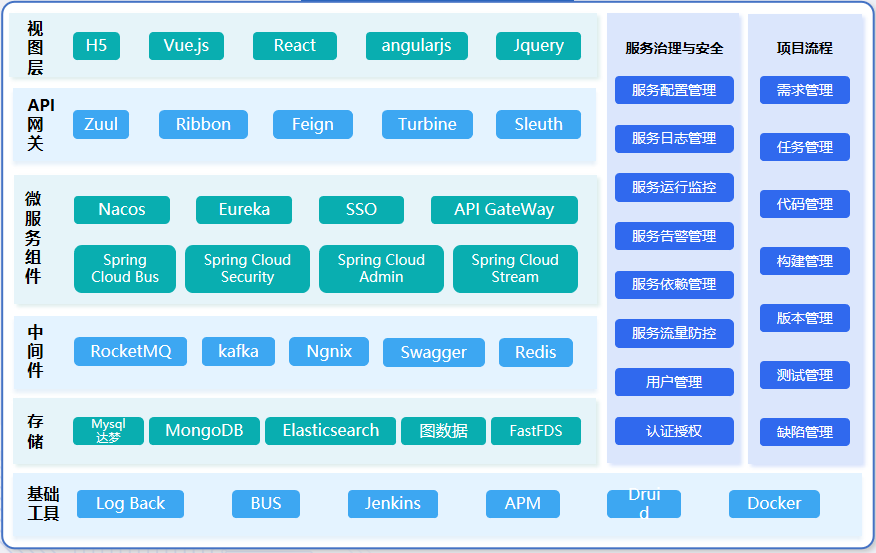Select the Sleuth block

coord(539,124)
